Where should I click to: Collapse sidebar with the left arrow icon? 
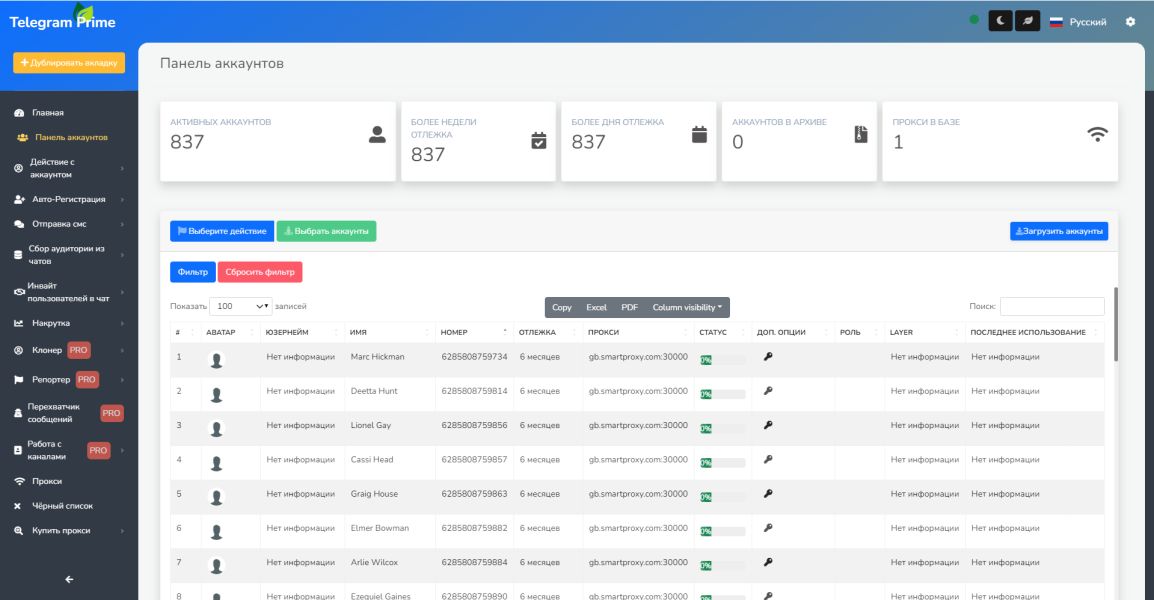tap(69, 578)
